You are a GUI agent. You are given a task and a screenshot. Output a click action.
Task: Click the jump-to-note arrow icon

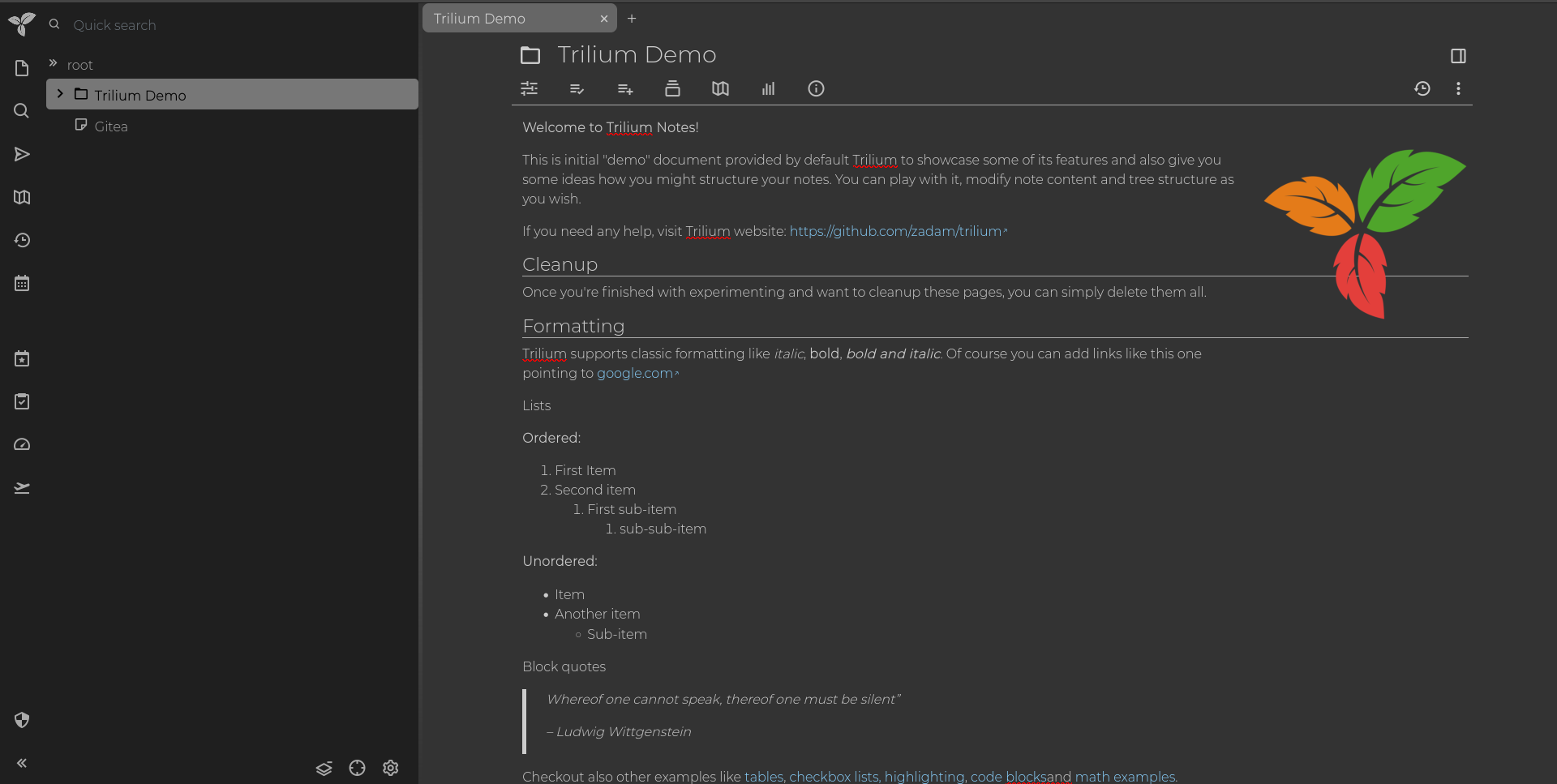pyautogui.click(x=22, y=154)
